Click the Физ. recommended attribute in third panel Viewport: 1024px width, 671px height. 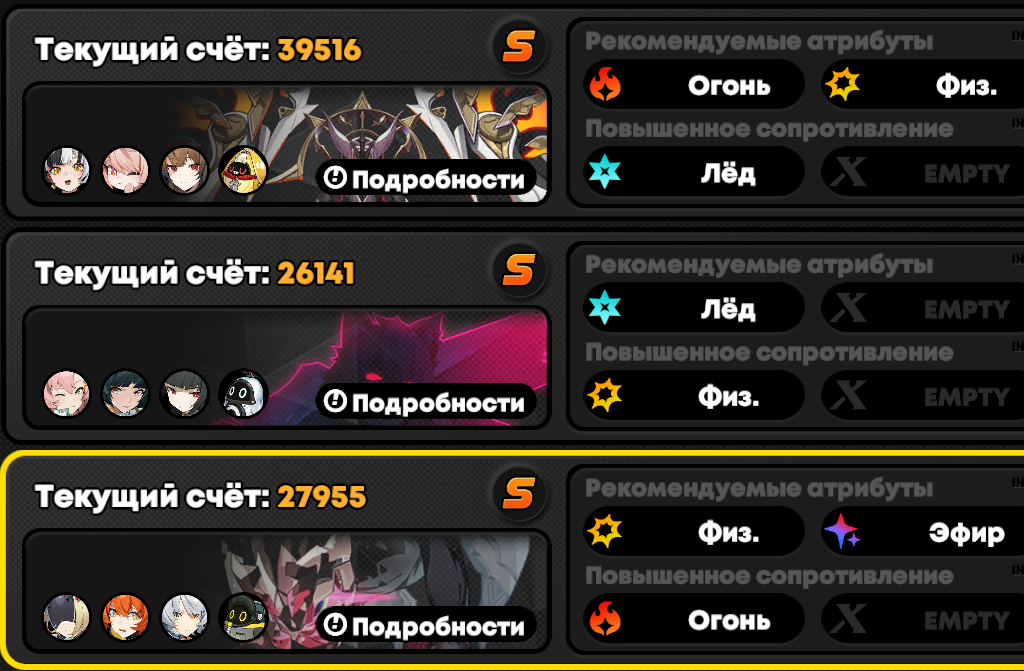pyautogui.click(x=694, y=532)
